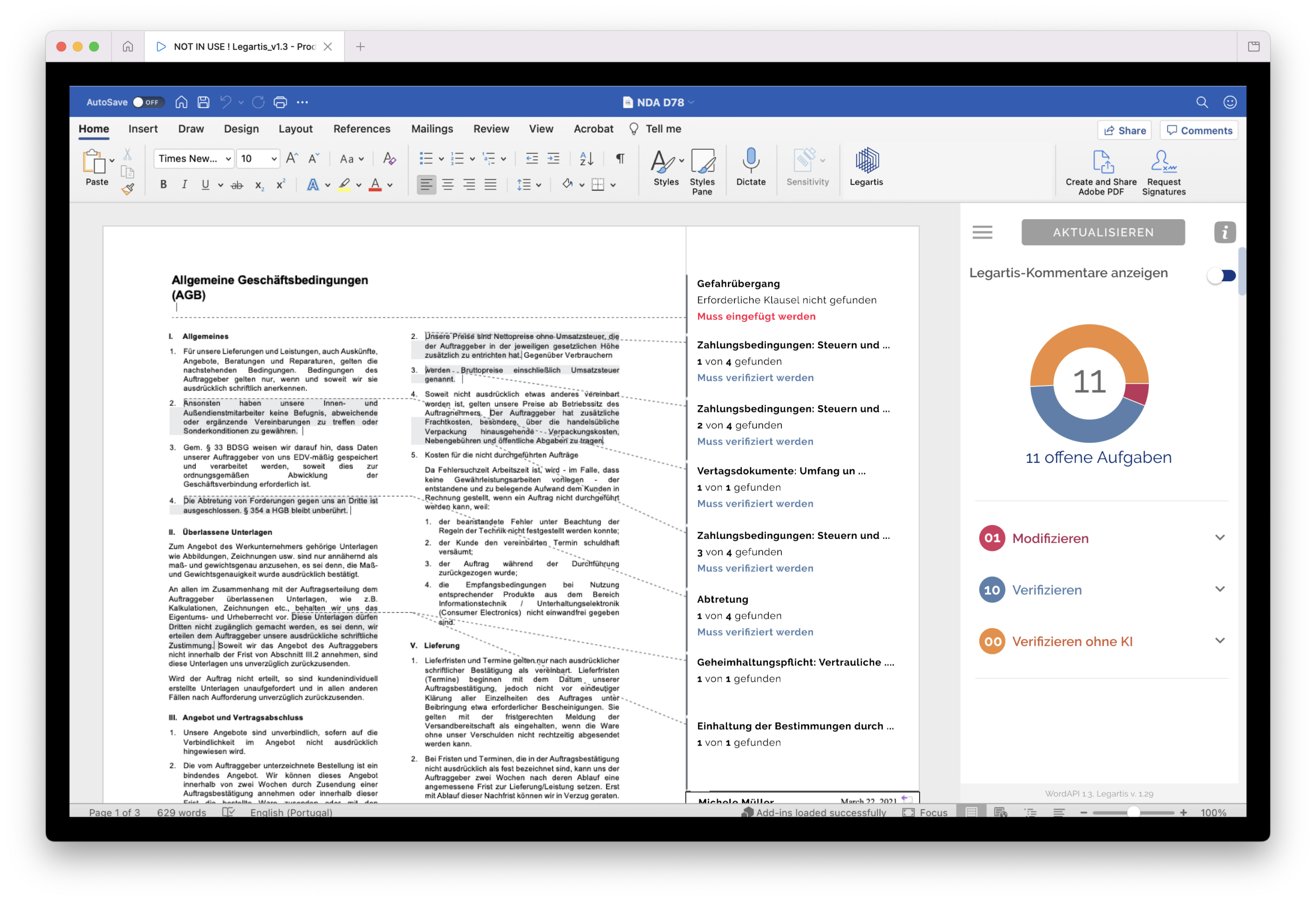Open the Review ribbon tab

coord(491,129)
